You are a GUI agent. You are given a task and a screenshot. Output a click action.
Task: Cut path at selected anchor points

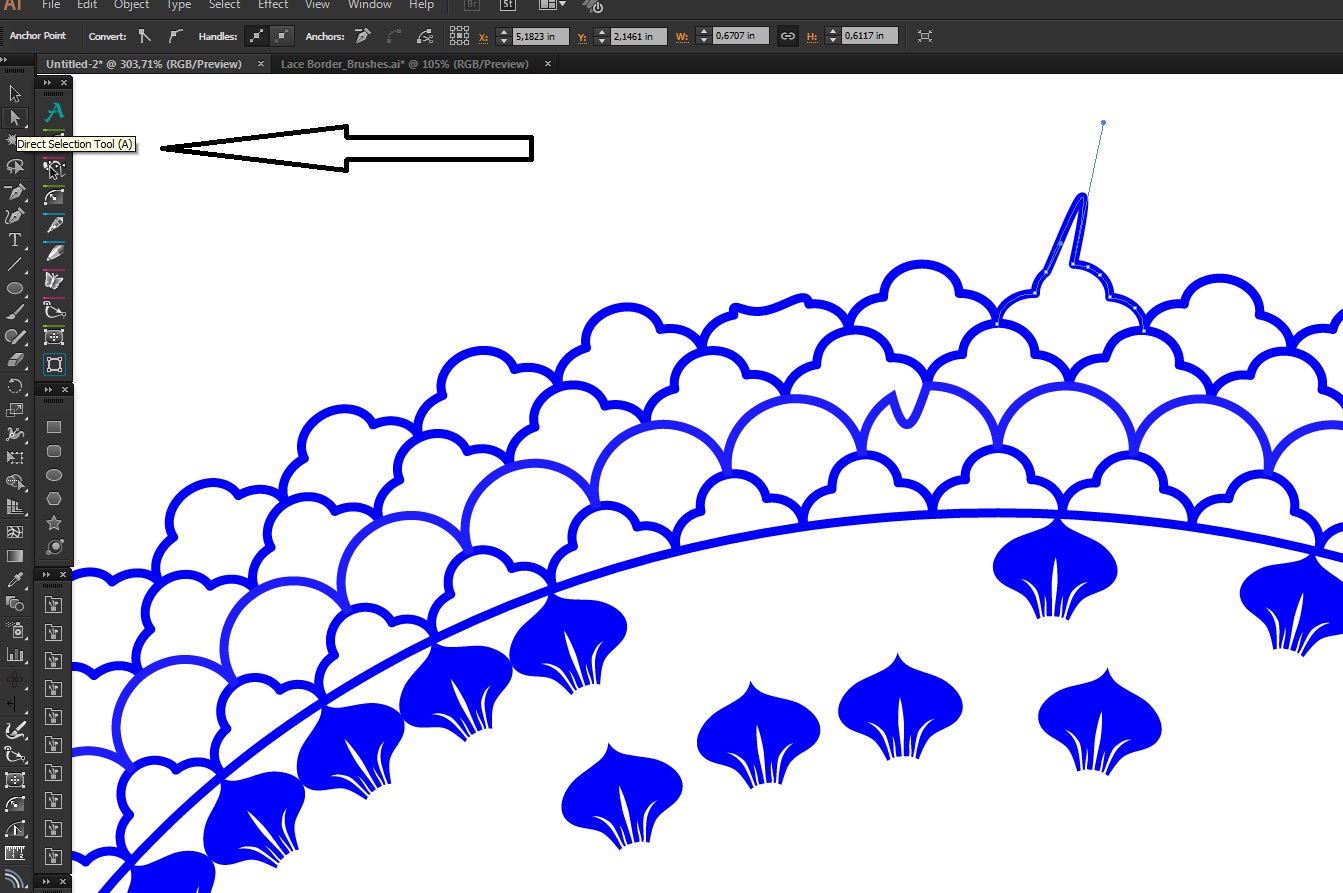coord(426,36)
